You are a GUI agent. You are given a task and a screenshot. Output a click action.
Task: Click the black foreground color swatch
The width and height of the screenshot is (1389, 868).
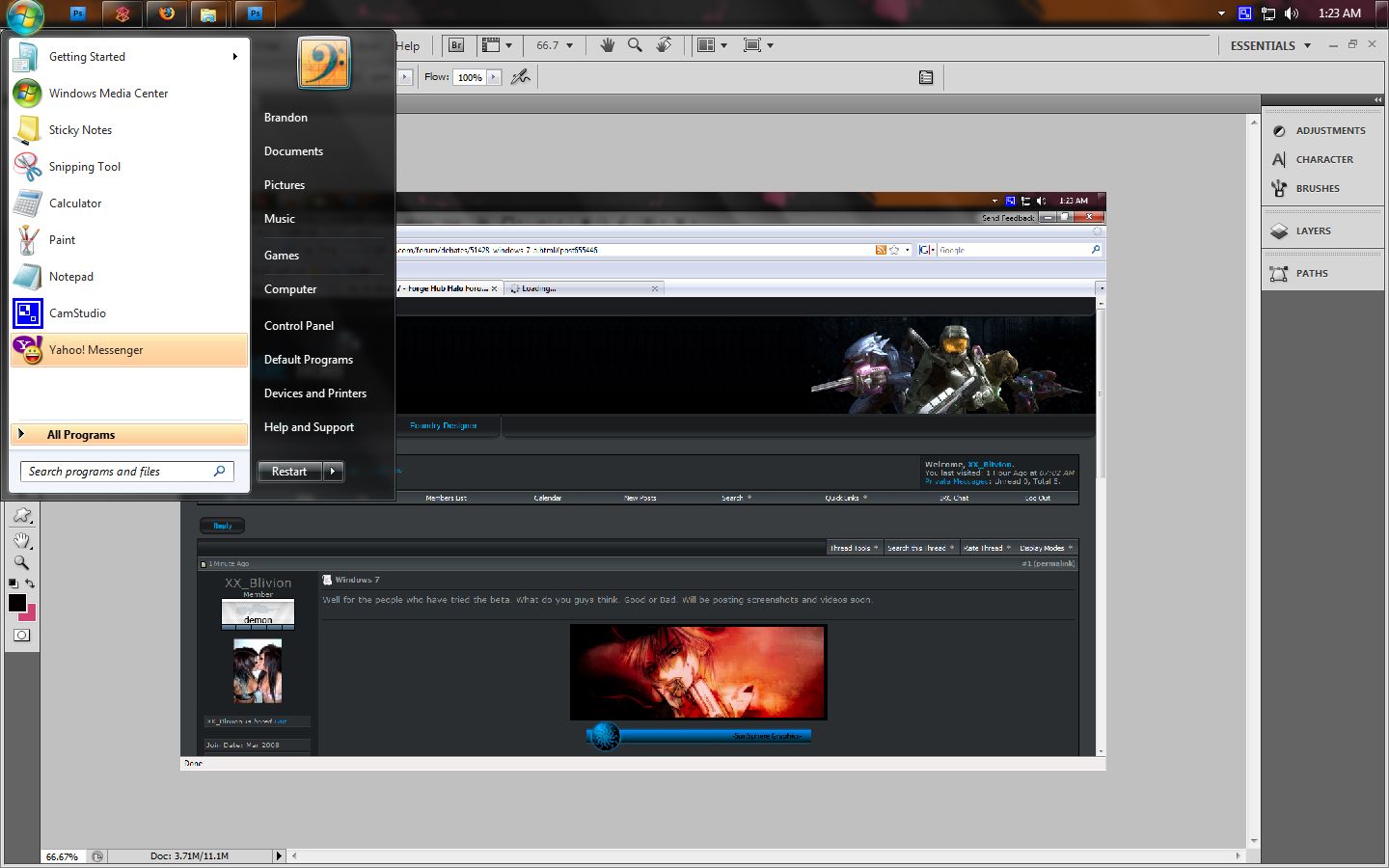(x=16, y=603)
